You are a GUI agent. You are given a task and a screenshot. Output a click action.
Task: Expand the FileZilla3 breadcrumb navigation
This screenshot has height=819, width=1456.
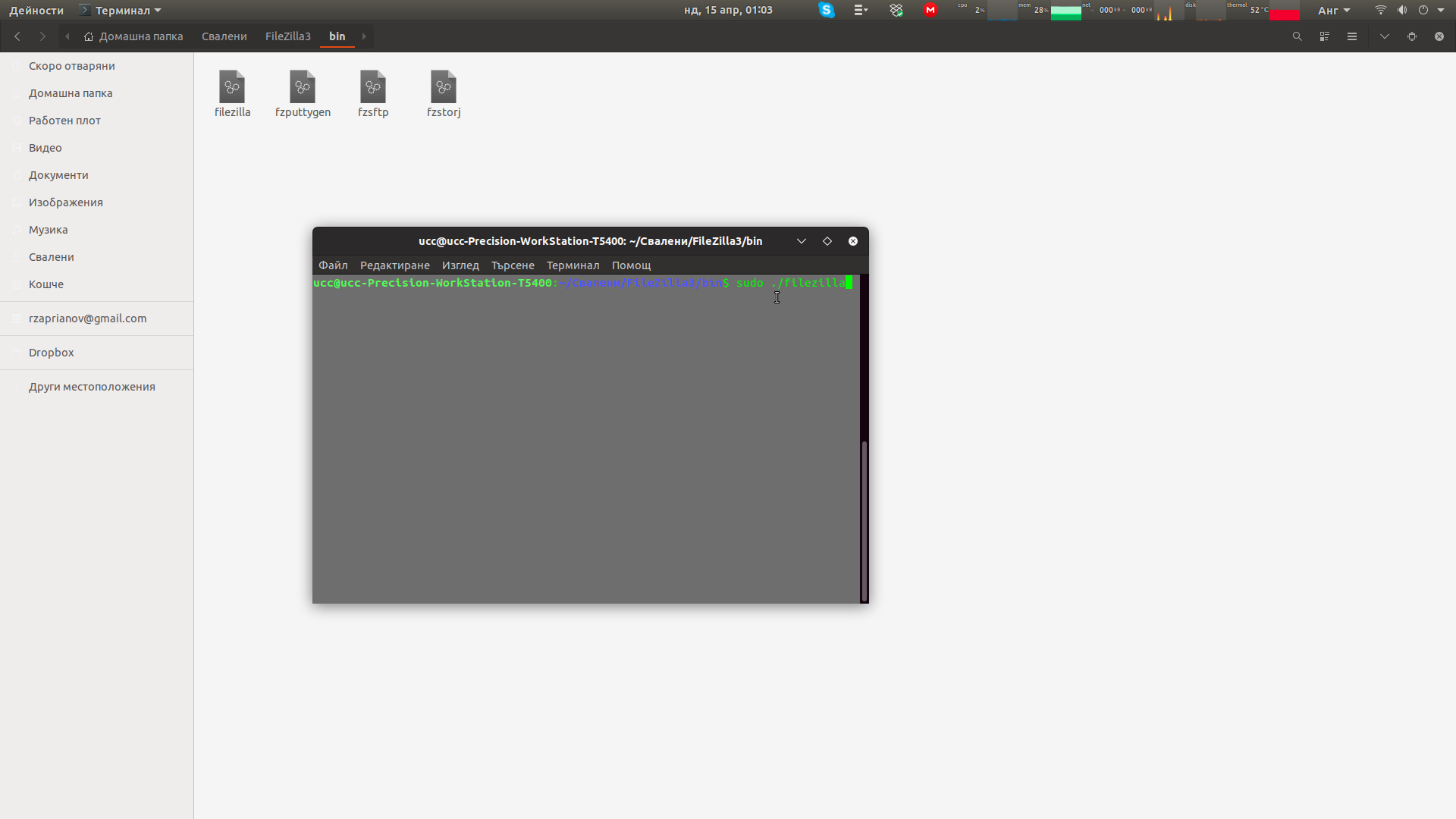click(286, 36)
